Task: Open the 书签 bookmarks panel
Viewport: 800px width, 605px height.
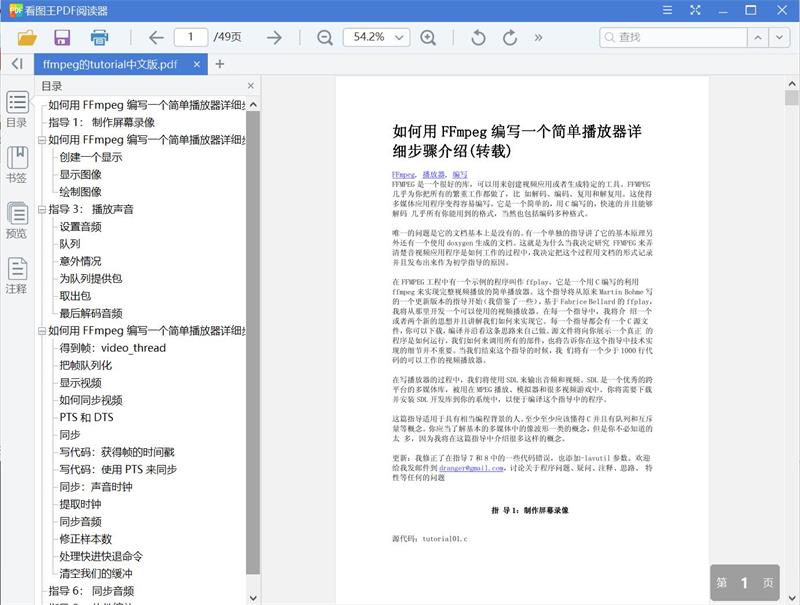Action: click(x=17, y=165)
